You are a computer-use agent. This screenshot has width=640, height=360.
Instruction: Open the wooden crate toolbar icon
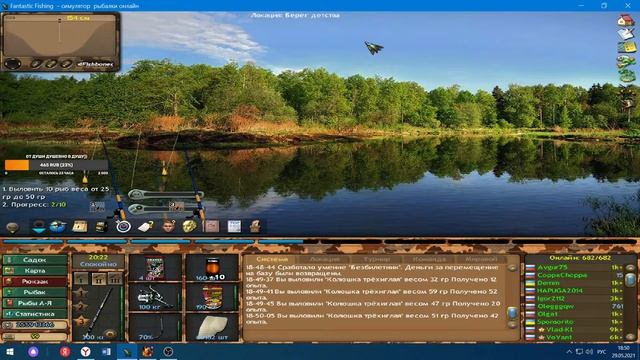click(x=80, y=227)
